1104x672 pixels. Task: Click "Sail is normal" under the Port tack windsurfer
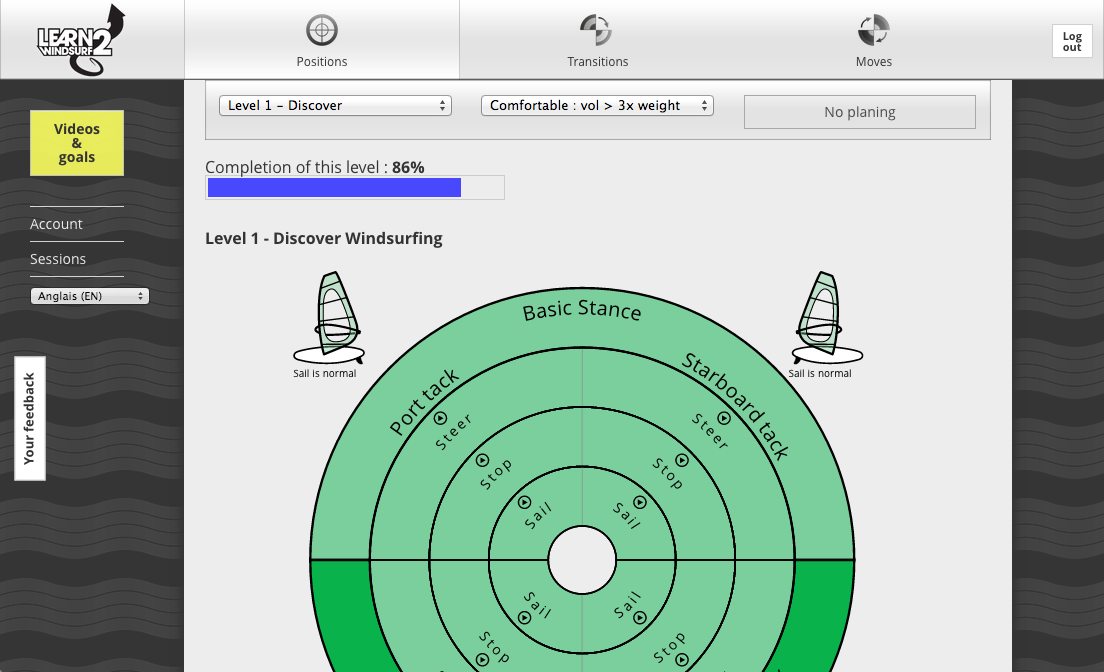325,373
